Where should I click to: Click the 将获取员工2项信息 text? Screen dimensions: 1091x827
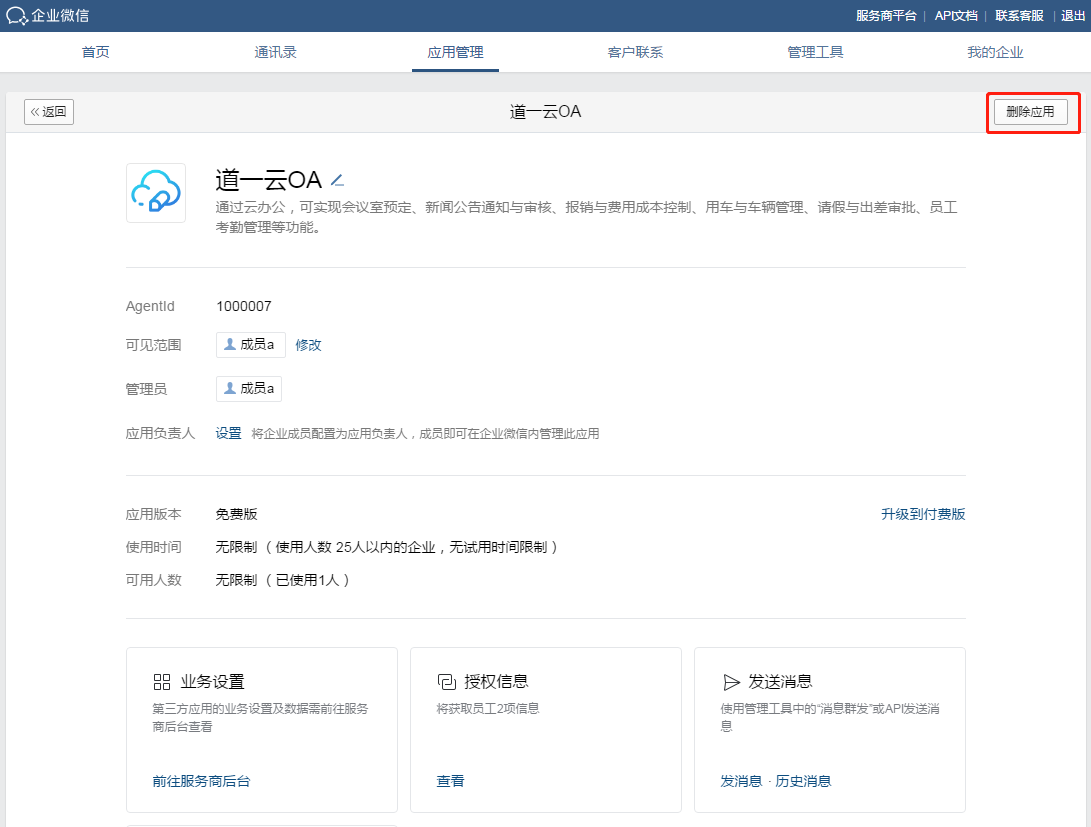pyautogui.click(x=488, y=708)
